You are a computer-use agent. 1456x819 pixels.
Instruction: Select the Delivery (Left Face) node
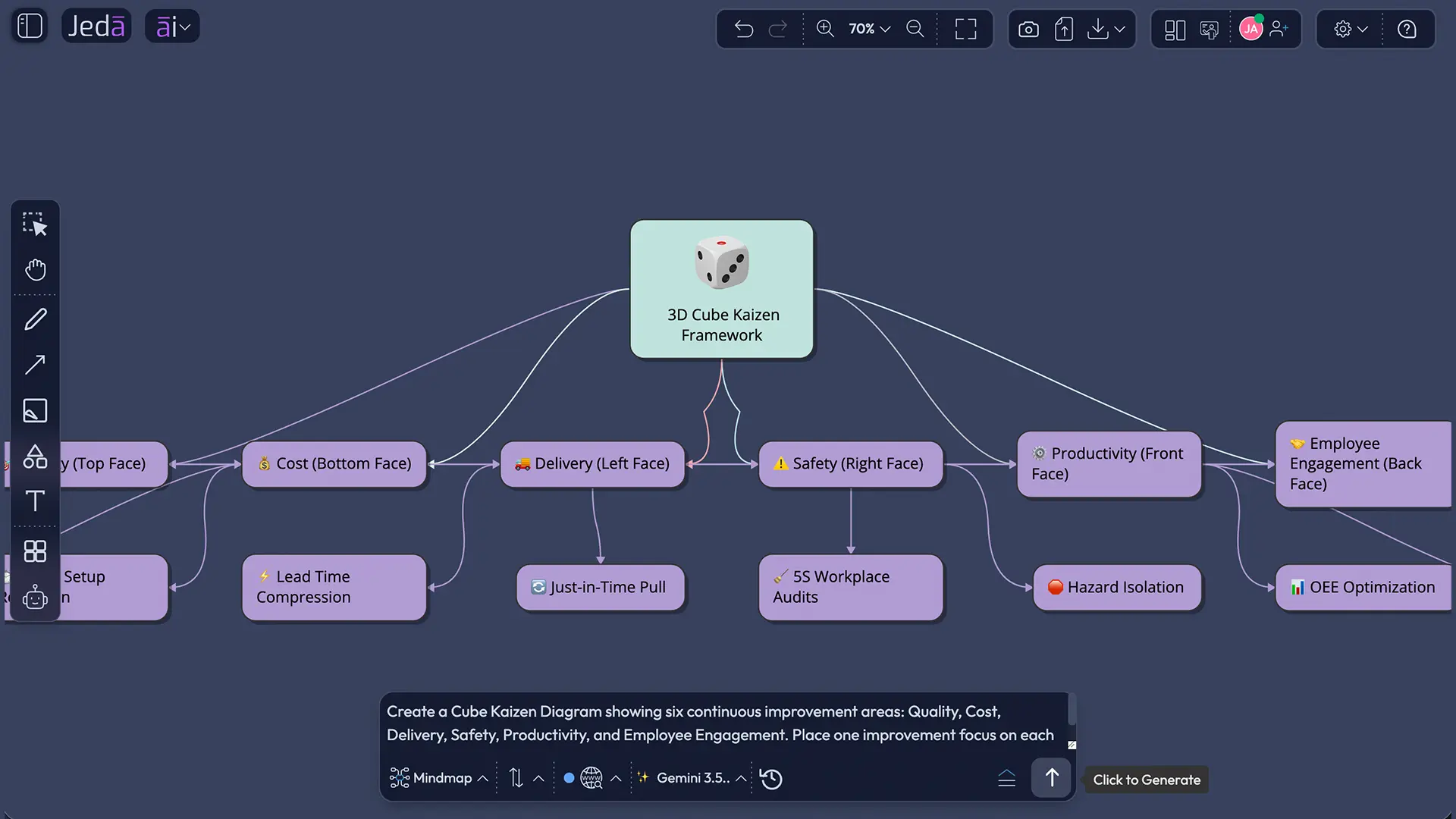[593, 464]
